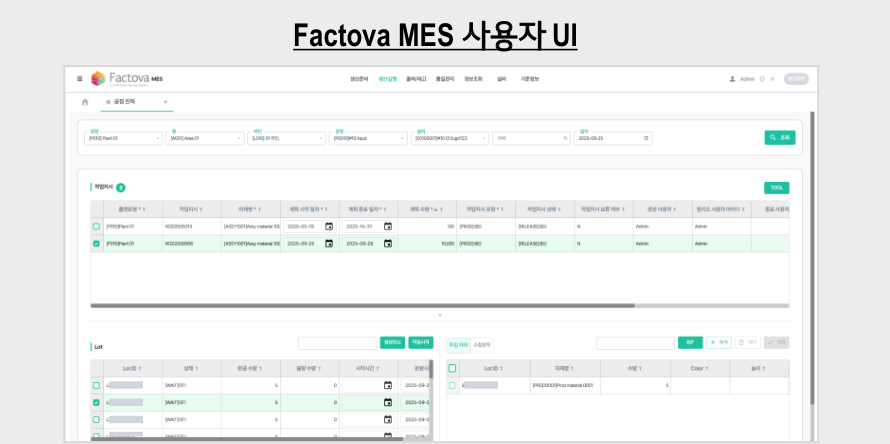Click the 작업시작 button
Image resolution: width=890 pixels, height=444 pixels.
coord(421,342)
